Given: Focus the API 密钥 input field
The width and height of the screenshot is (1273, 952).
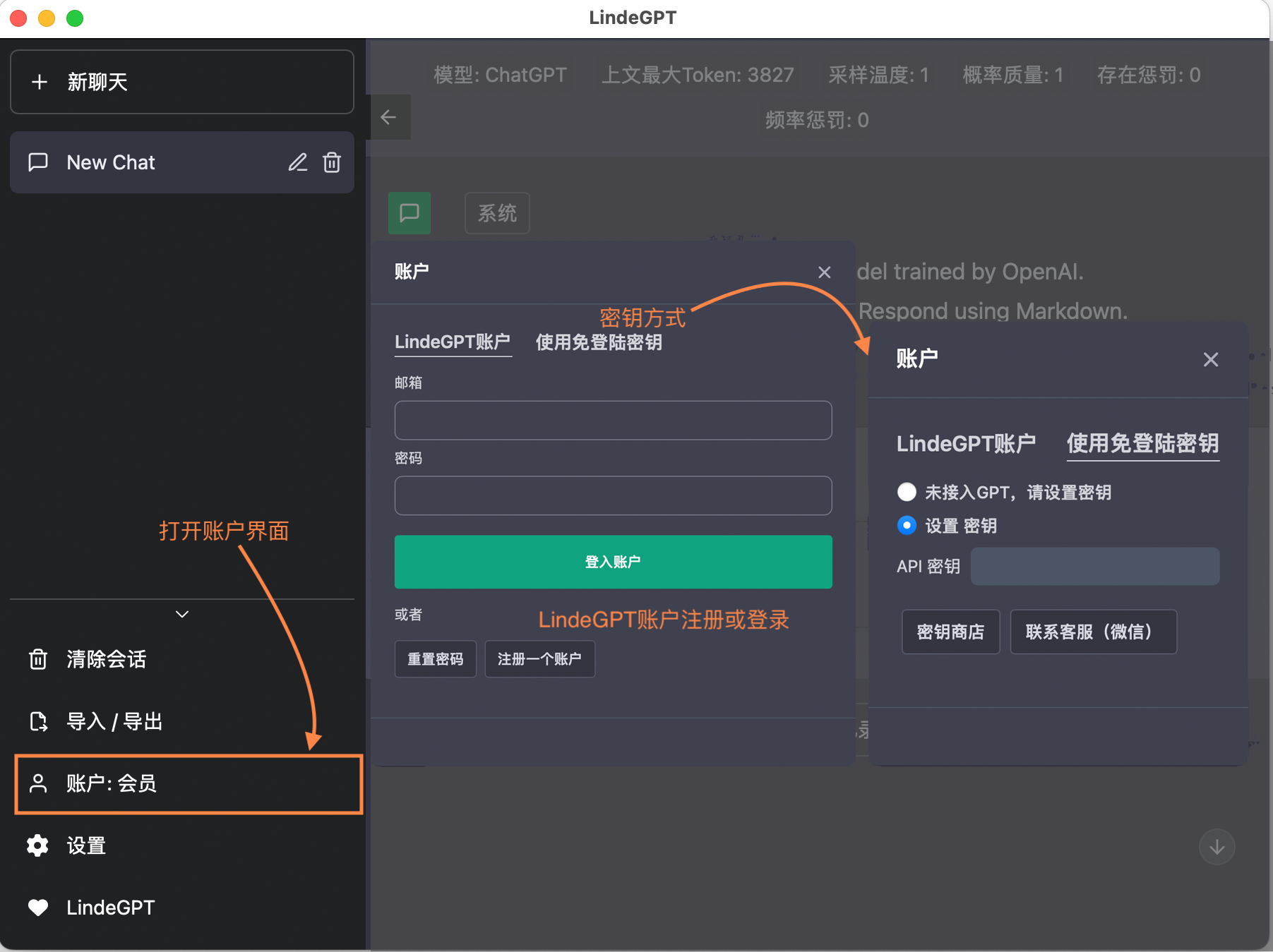Looking at the screenshot, I should tap(1094, 566).
